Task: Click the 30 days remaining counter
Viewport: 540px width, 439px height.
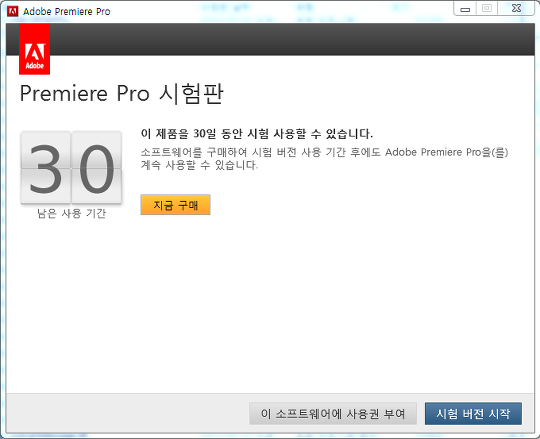Action: pos(71,168)
